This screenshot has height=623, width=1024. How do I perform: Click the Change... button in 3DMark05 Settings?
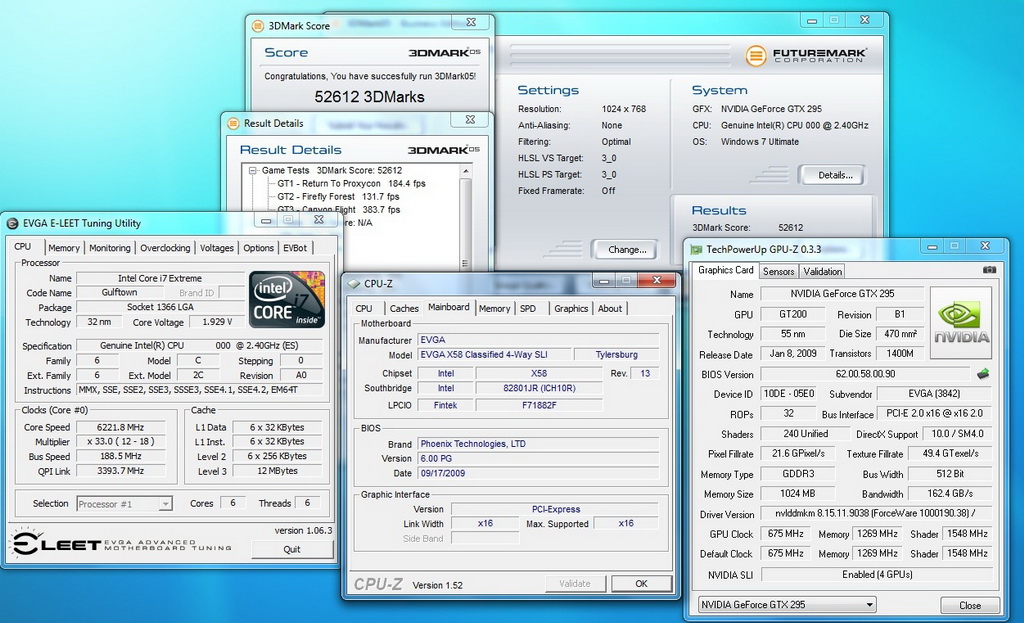click(x=626, y=249)
